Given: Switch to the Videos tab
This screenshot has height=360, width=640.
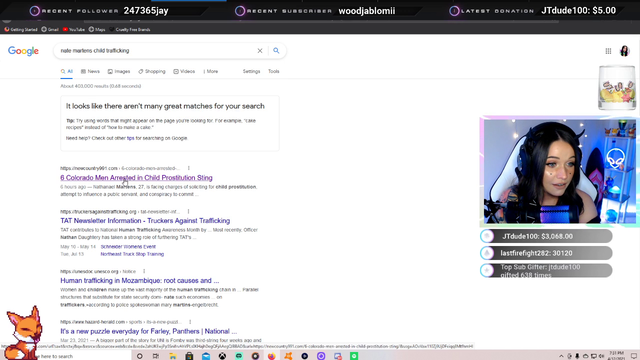Looking at the screenshot, I should [184, 71].
